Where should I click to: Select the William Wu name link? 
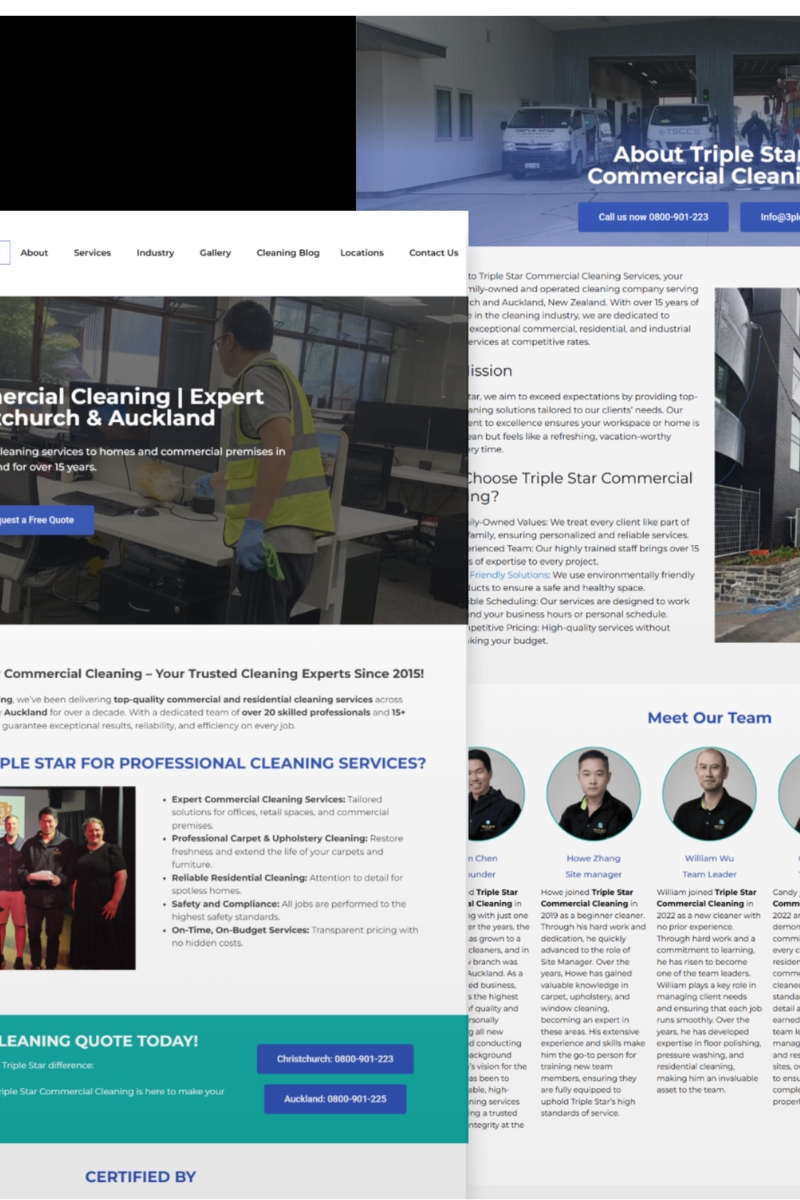(709, 858)
